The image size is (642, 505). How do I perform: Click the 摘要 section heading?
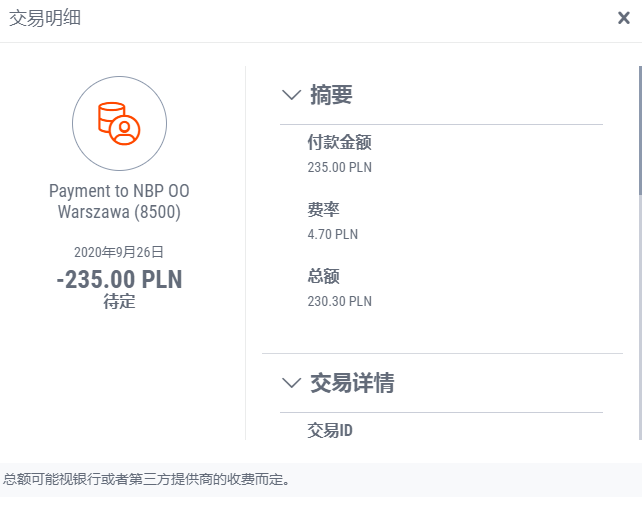pyautogui.click(x=331, y=95)
